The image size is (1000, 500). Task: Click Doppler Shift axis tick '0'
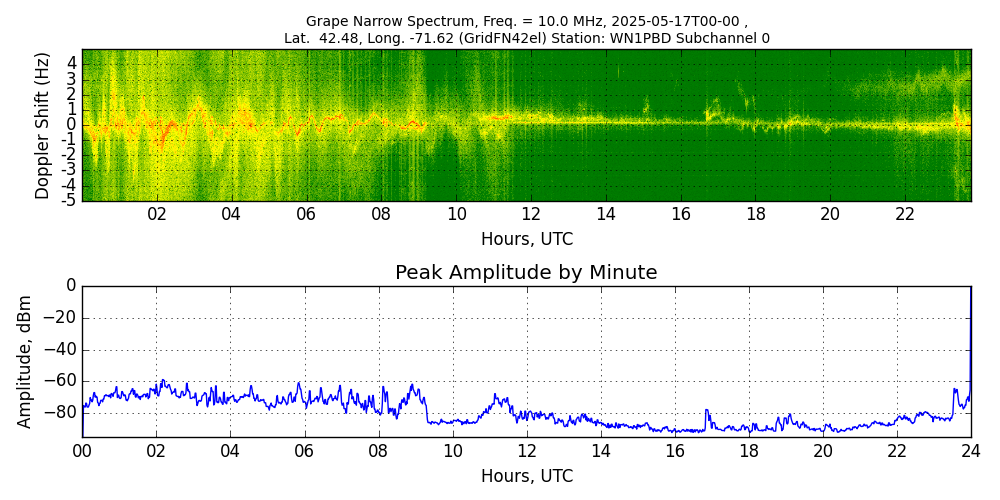coord(73,125)
